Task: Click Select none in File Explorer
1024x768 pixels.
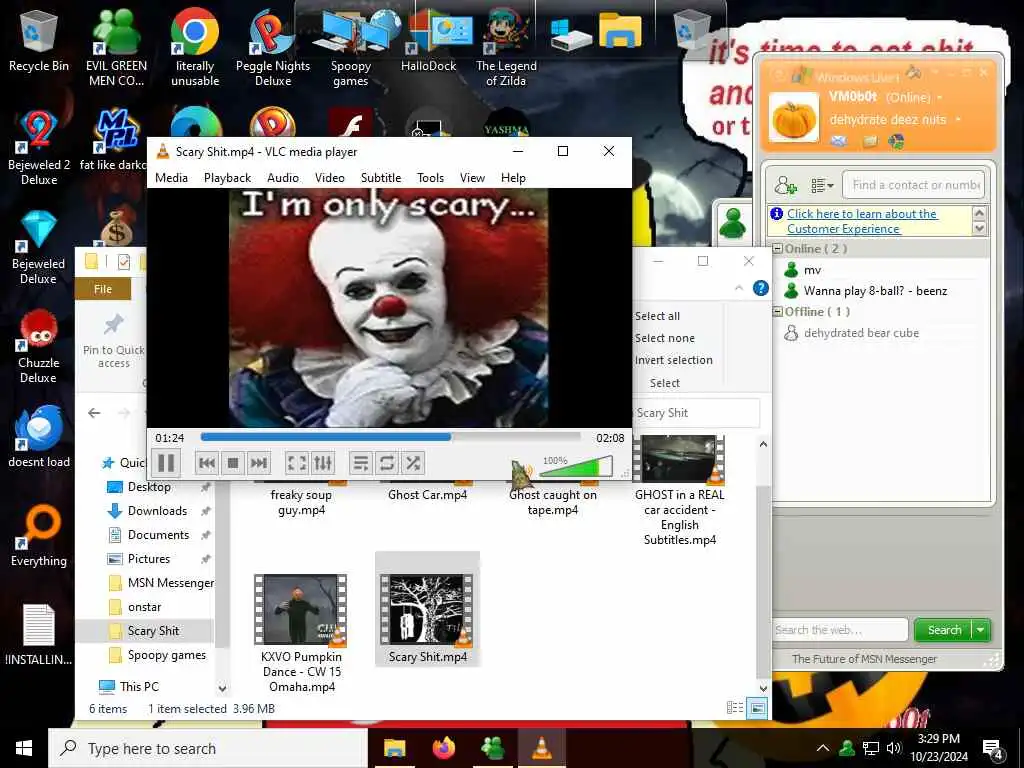Action: click(x=664, y=338)
